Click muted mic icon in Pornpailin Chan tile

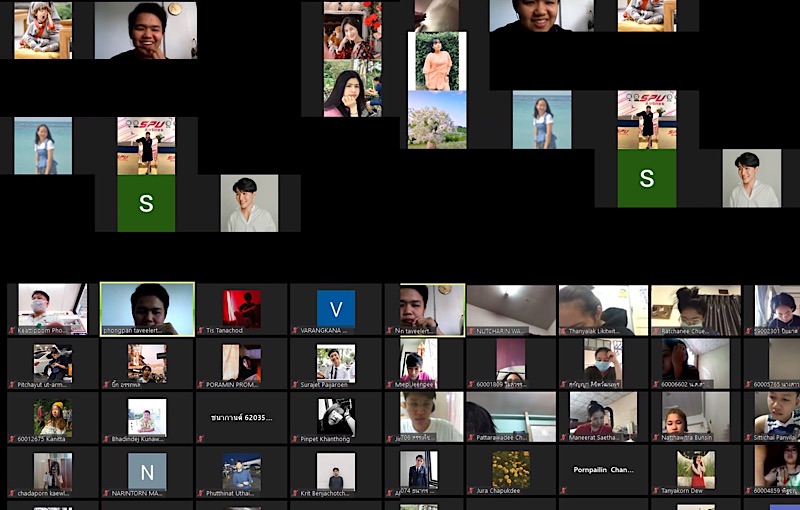563,491
